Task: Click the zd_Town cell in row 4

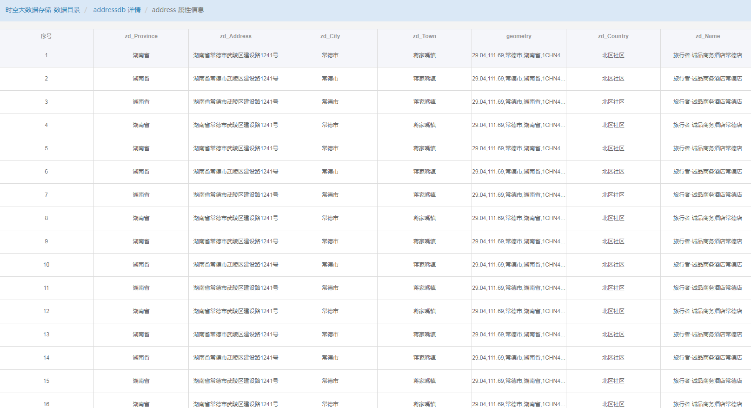Action: (x=424, y=125)
